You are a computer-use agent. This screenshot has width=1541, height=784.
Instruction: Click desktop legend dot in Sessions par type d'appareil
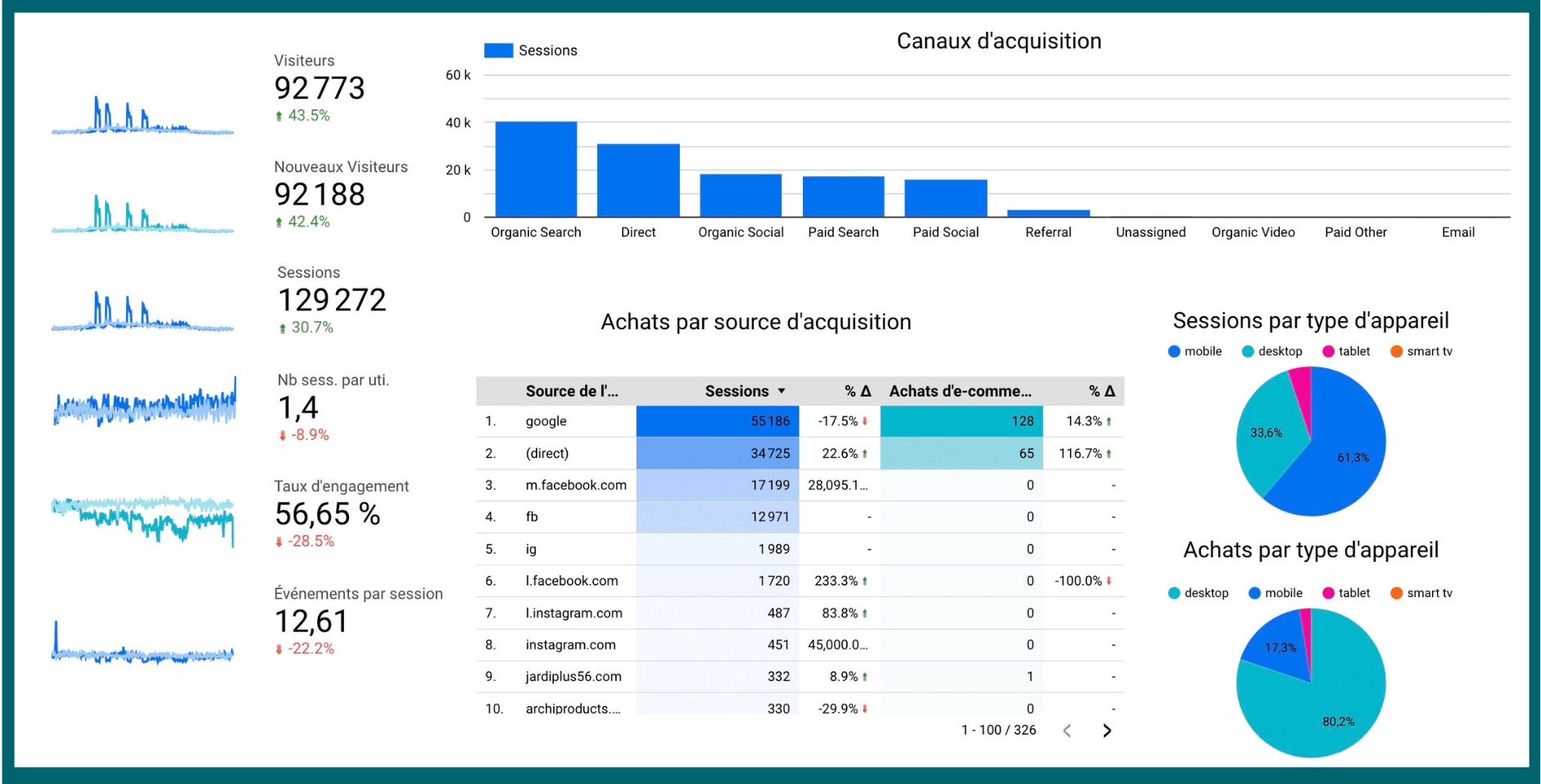tap(1248, 351)
